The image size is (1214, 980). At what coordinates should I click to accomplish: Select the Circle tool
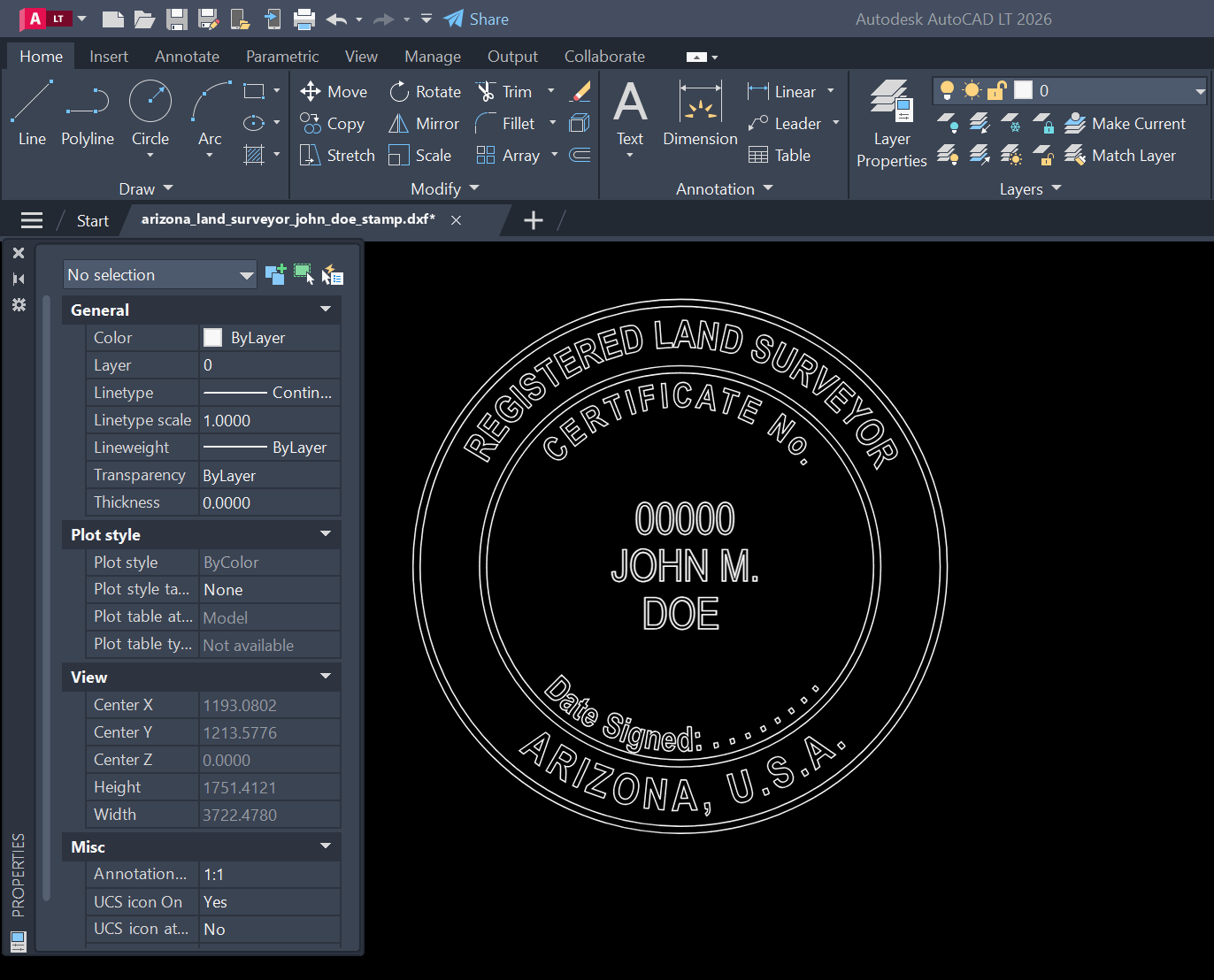(150, 113)
